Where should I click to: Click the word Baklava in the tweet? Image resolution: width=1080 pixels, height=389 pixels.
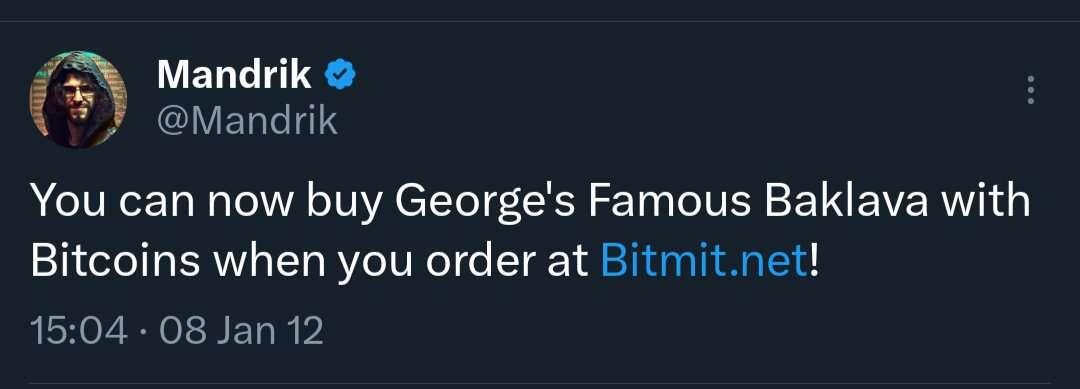coord(849,200)
